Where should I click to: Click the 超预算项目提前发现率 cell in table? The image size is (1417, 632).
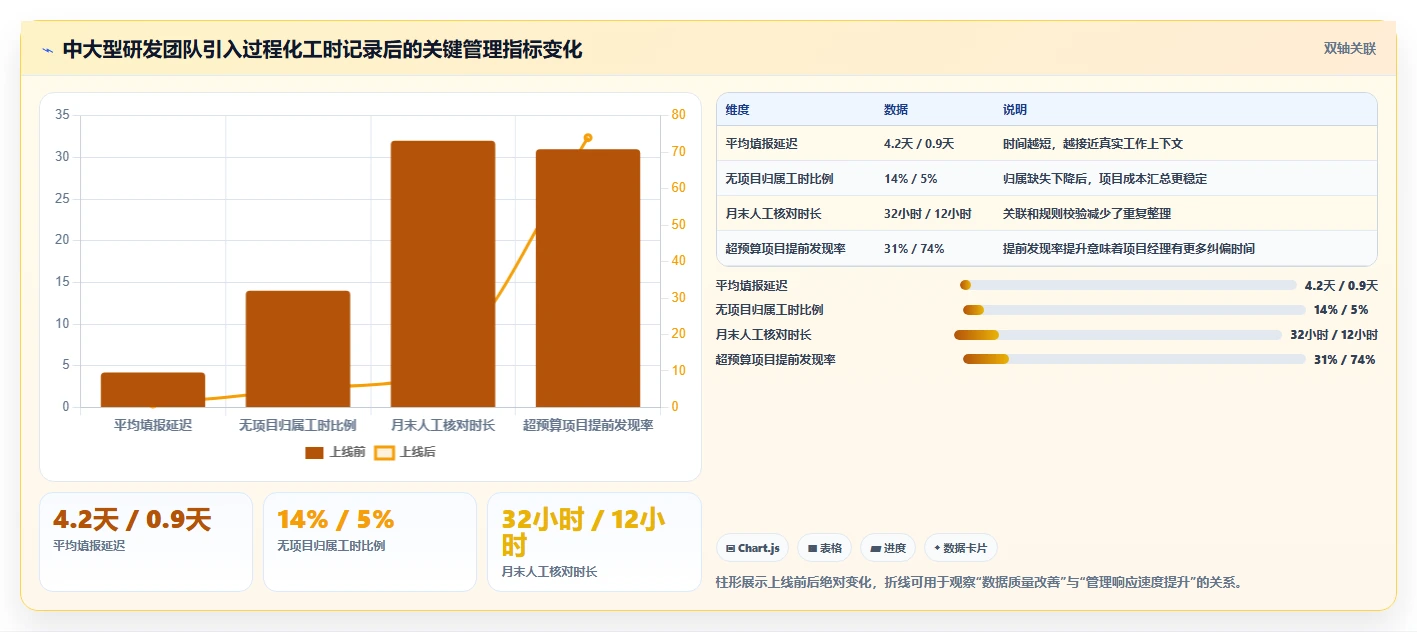coord(786,249)
